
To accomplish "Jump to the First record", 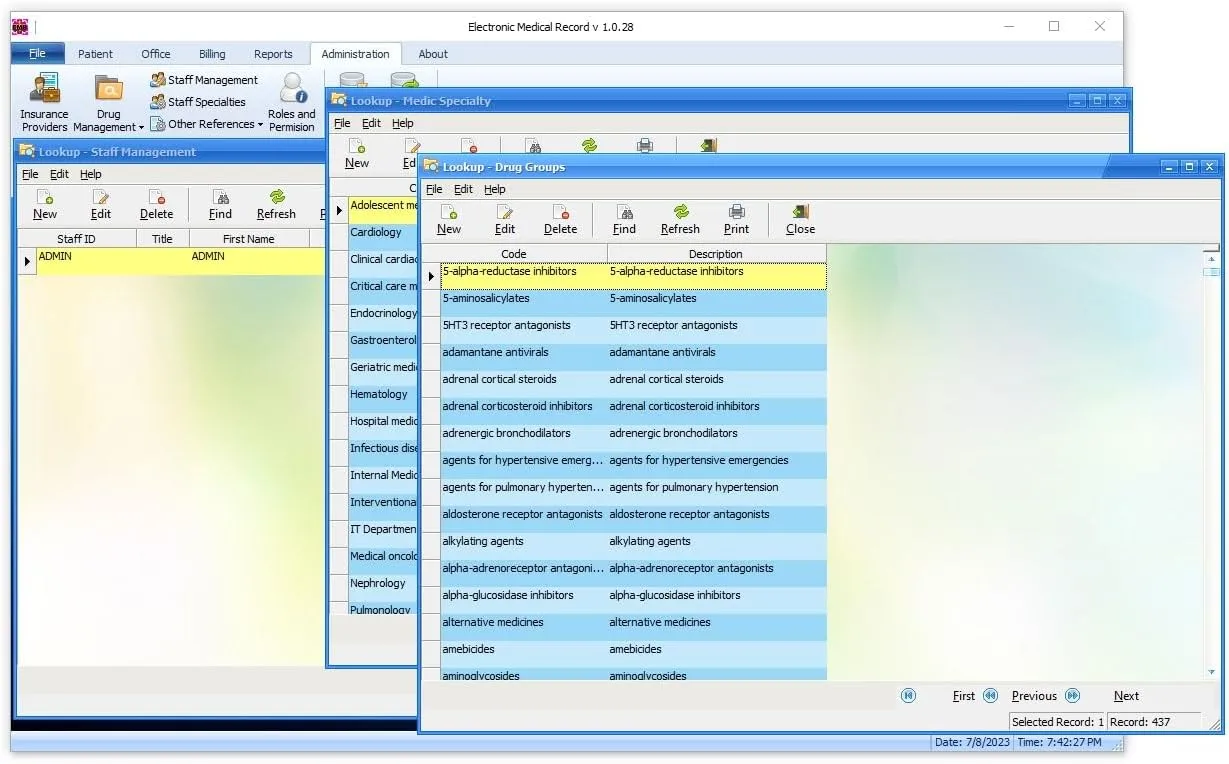I will (x=963, y=695).
